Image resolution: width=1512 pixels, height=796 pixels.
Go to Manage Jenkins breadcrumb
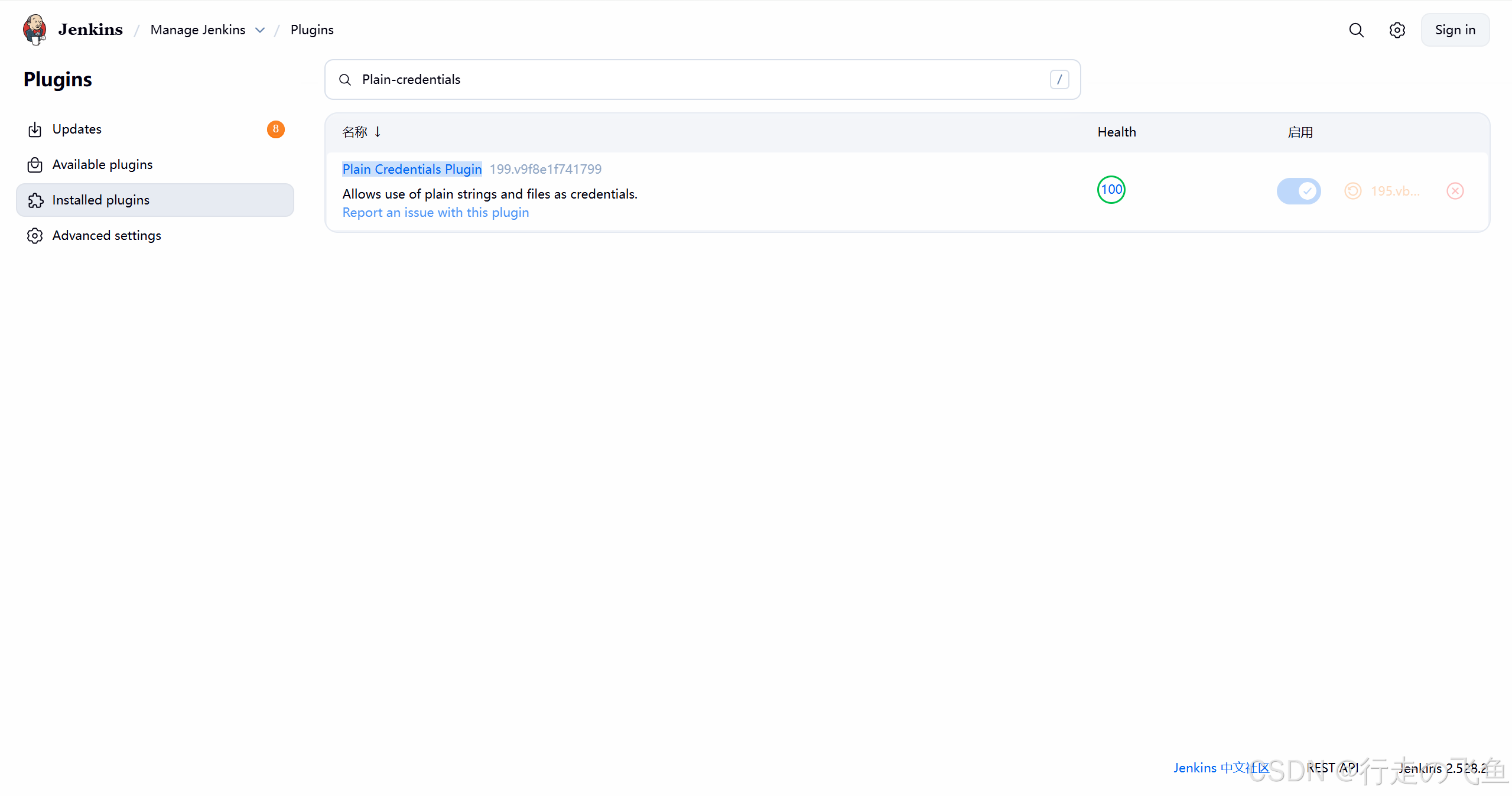[x=198, y=30]
